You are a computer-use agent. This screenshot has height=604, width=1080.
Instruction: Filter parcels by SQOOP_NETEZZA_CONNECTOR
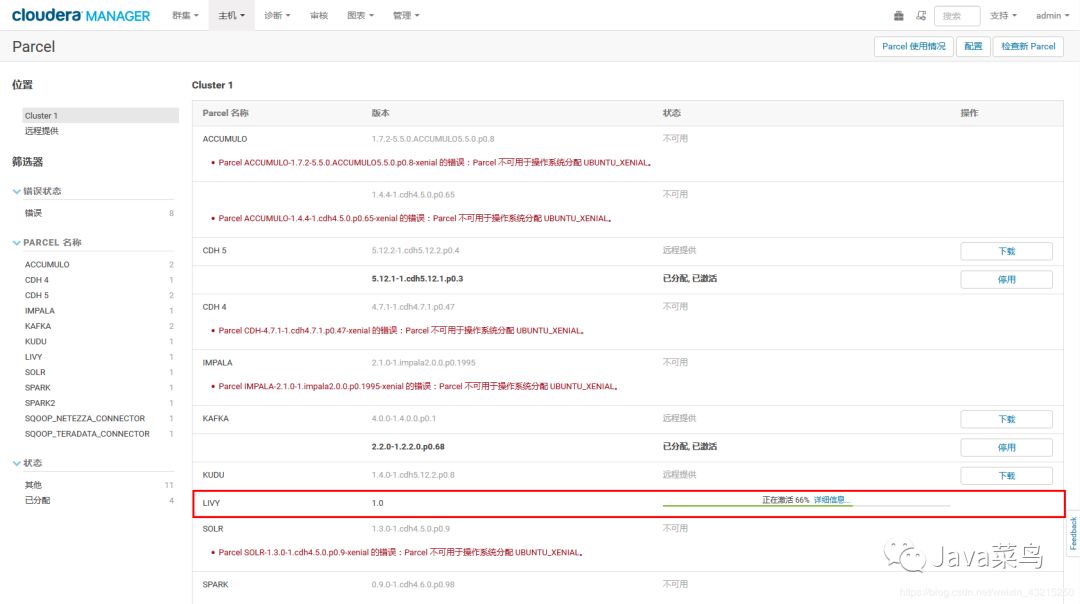coord(85,419)
